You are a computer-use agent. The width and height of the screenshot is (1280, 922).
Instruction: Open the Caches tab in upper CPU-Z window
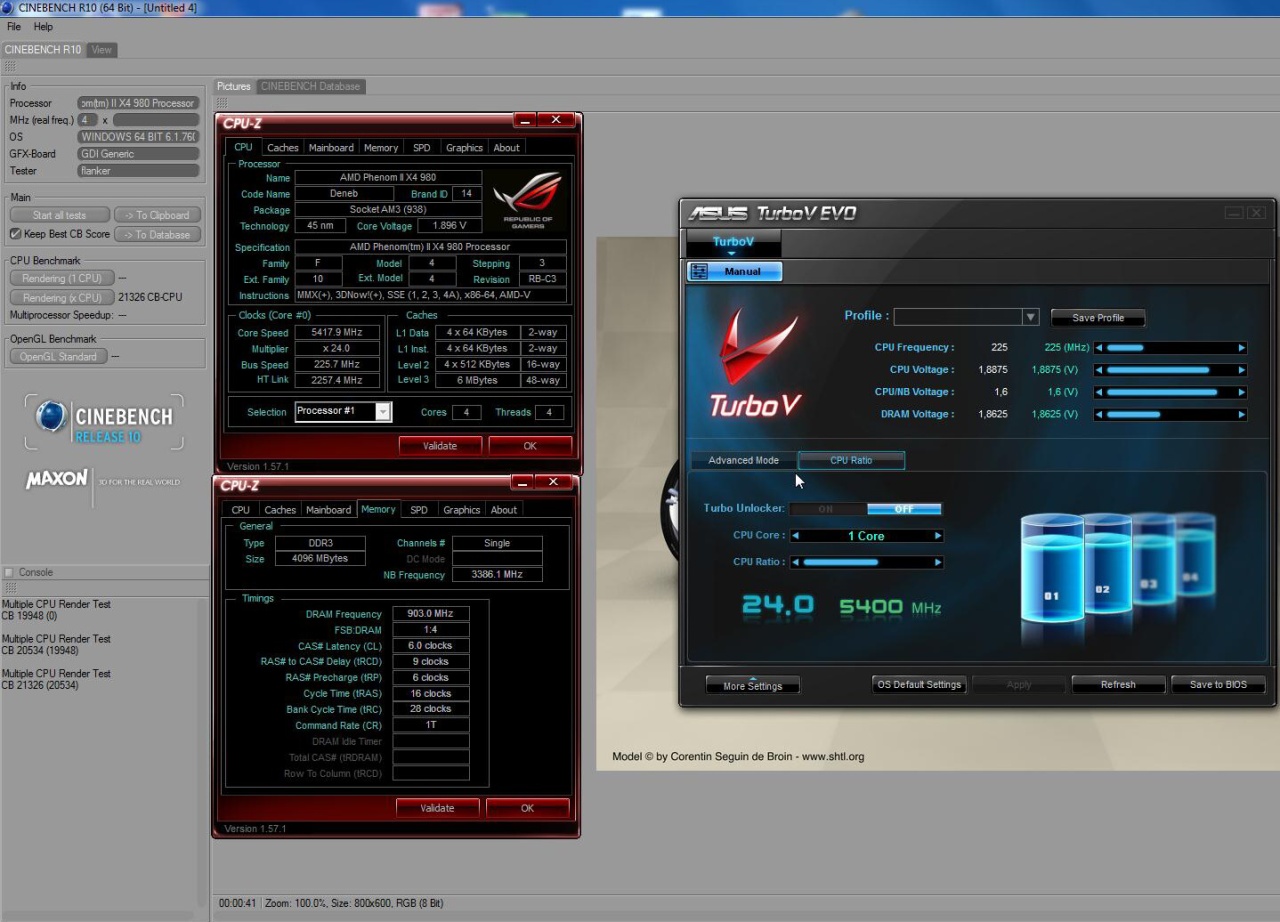coord(283,147)
